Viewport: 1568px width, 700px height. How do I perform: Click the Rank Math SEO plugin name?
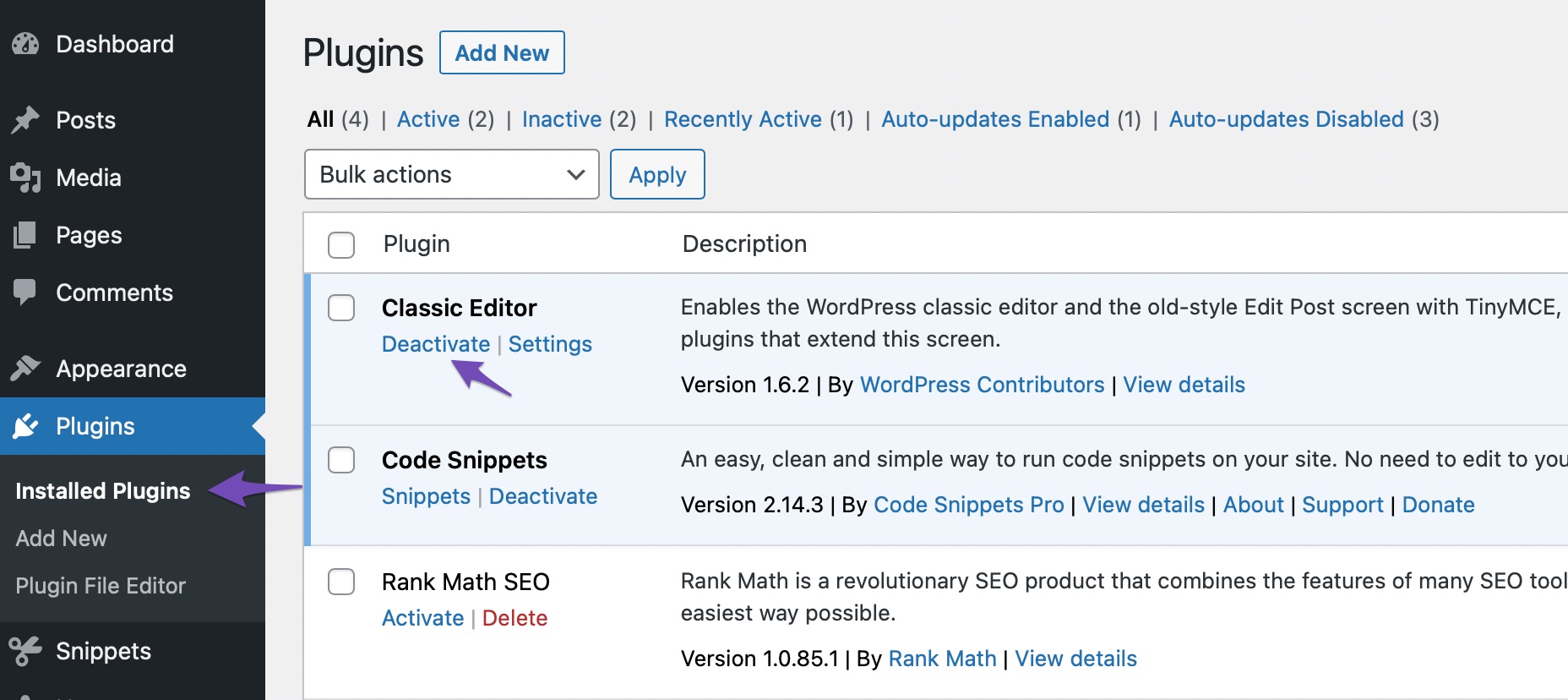(465, 582)
